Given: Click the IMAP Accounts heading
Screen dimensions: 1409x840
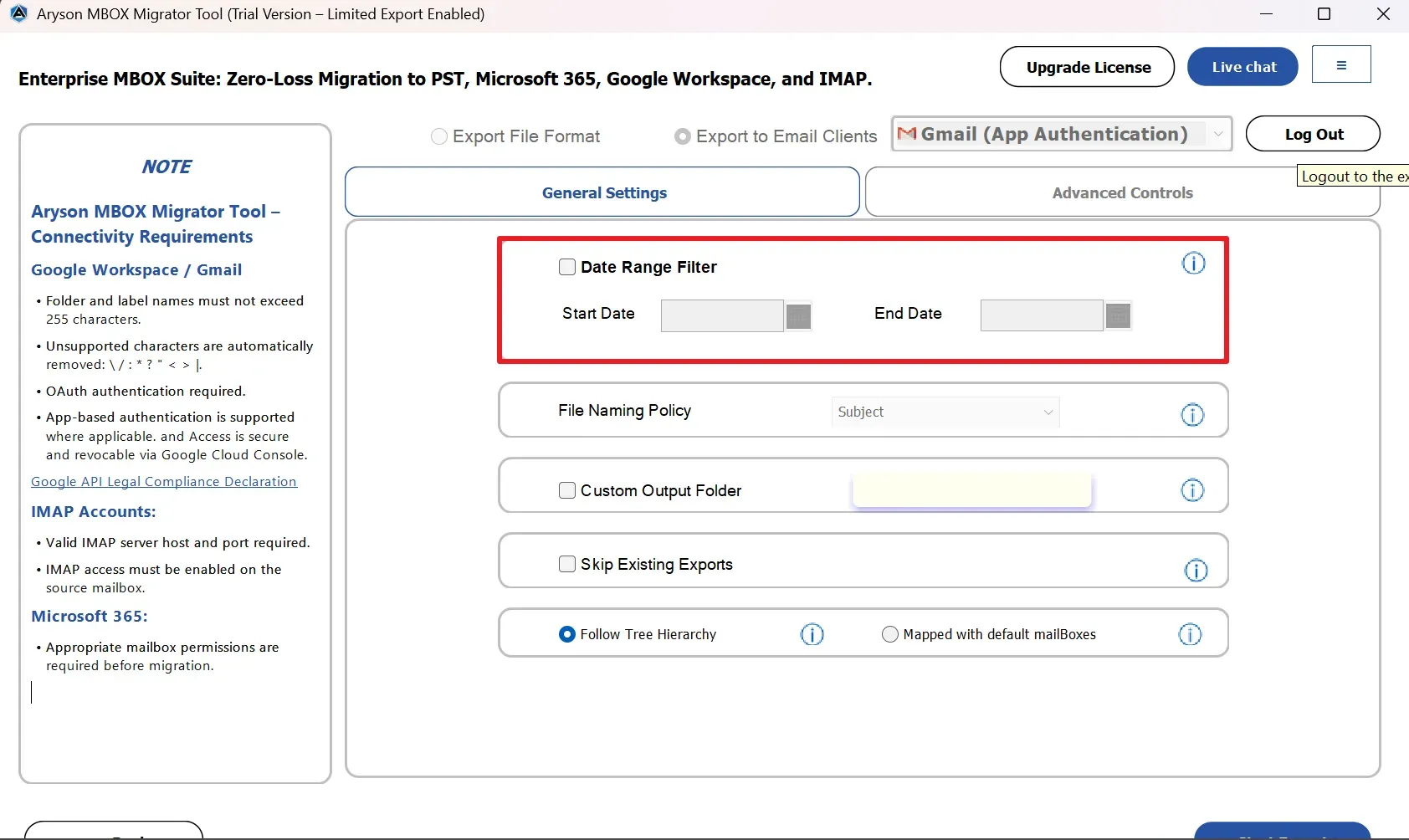Looking at the screenshot, I should click(x=94, y=512).
